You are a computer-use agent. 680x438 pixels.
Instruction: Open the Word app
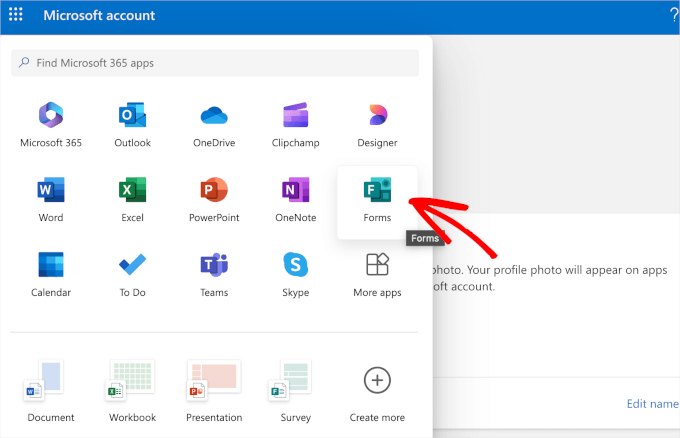tap(51, 200)
